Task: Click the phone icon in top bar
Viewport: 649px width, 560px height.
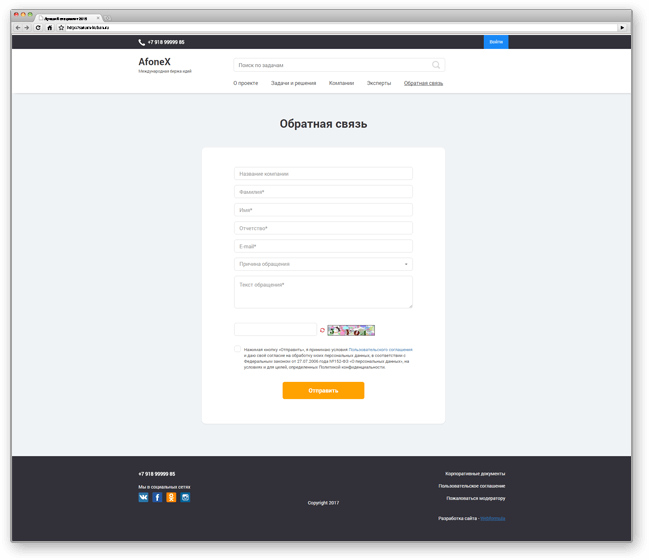Action: [x=142, y=42]
